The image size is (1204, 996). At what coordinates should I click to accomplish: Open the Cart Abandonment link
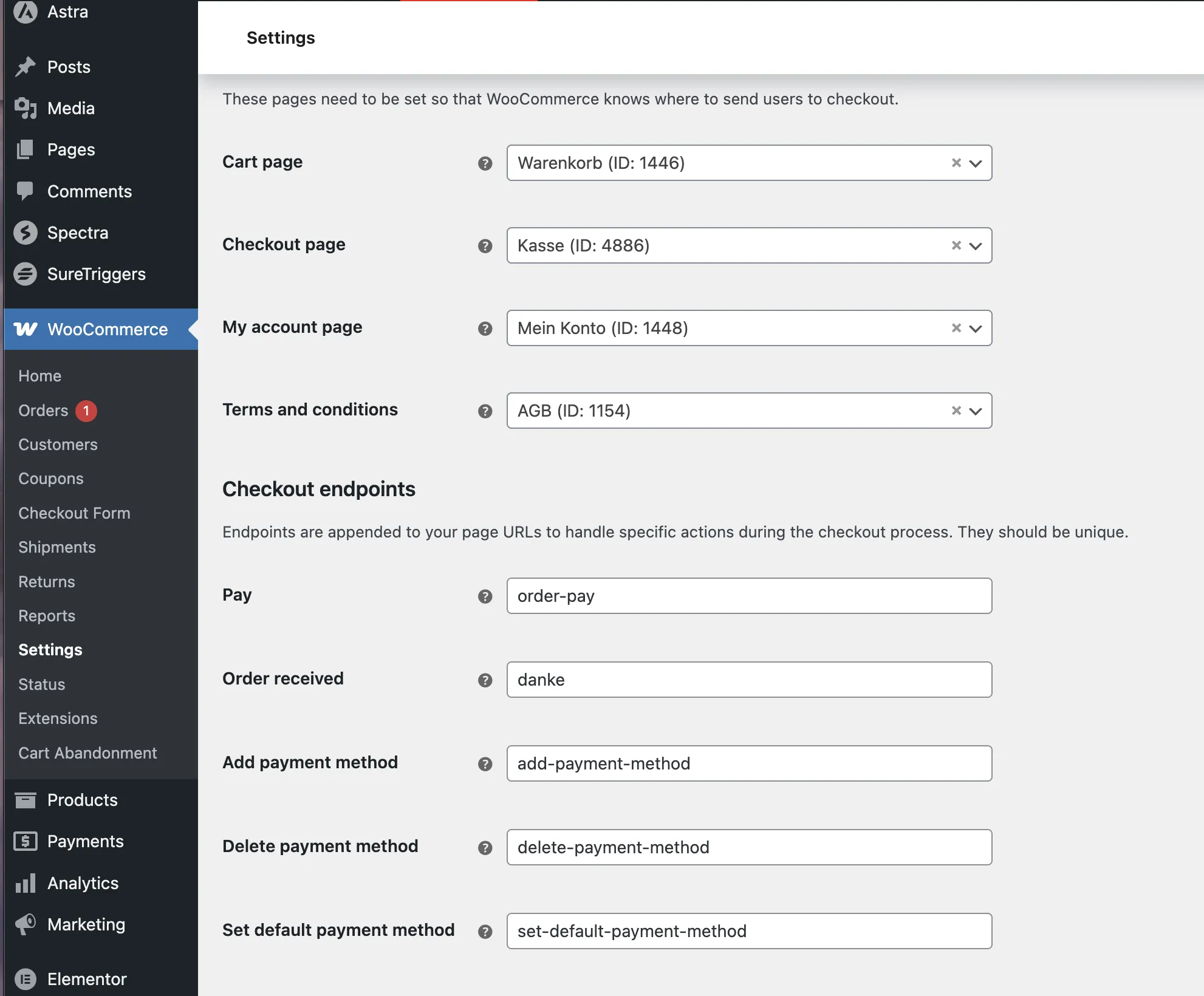[87, 753]
